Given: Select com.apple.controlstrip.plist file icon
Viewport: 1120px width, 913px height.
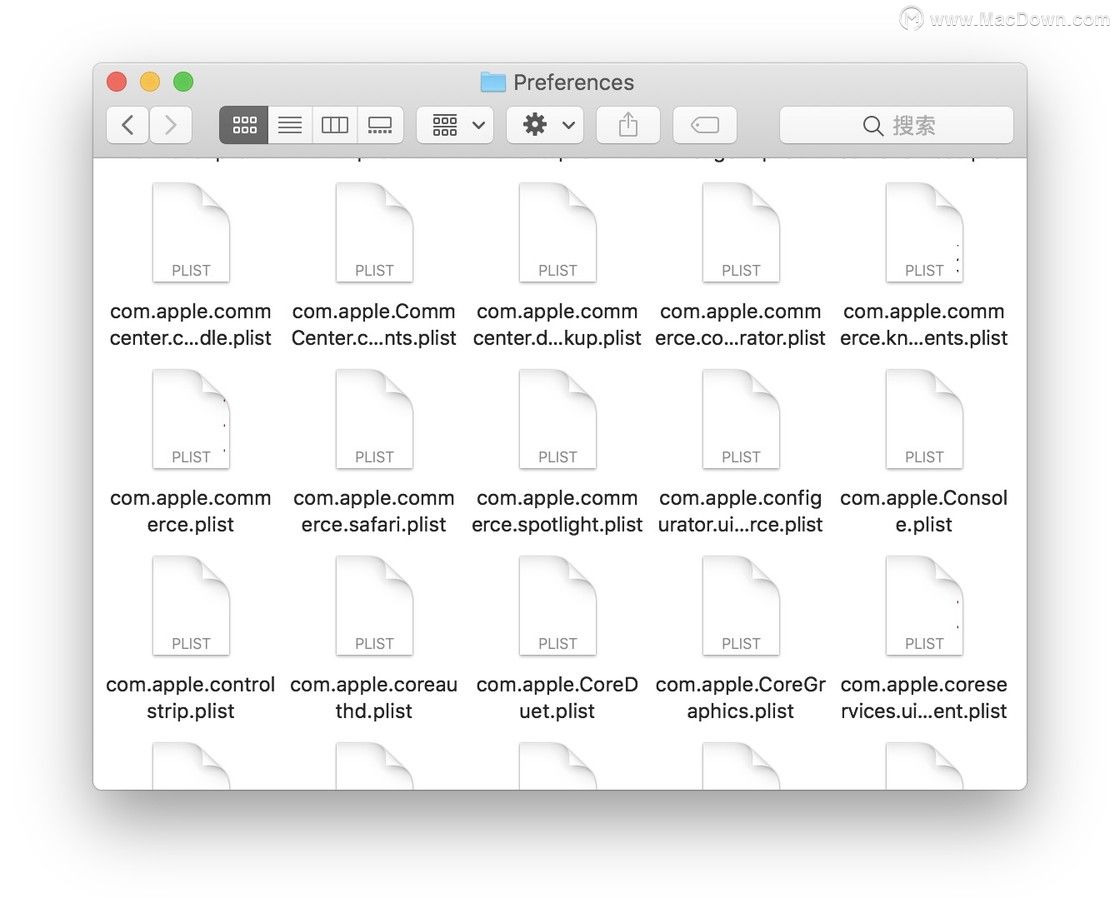Looking at the screenshot, I should (x=191, y=605).
